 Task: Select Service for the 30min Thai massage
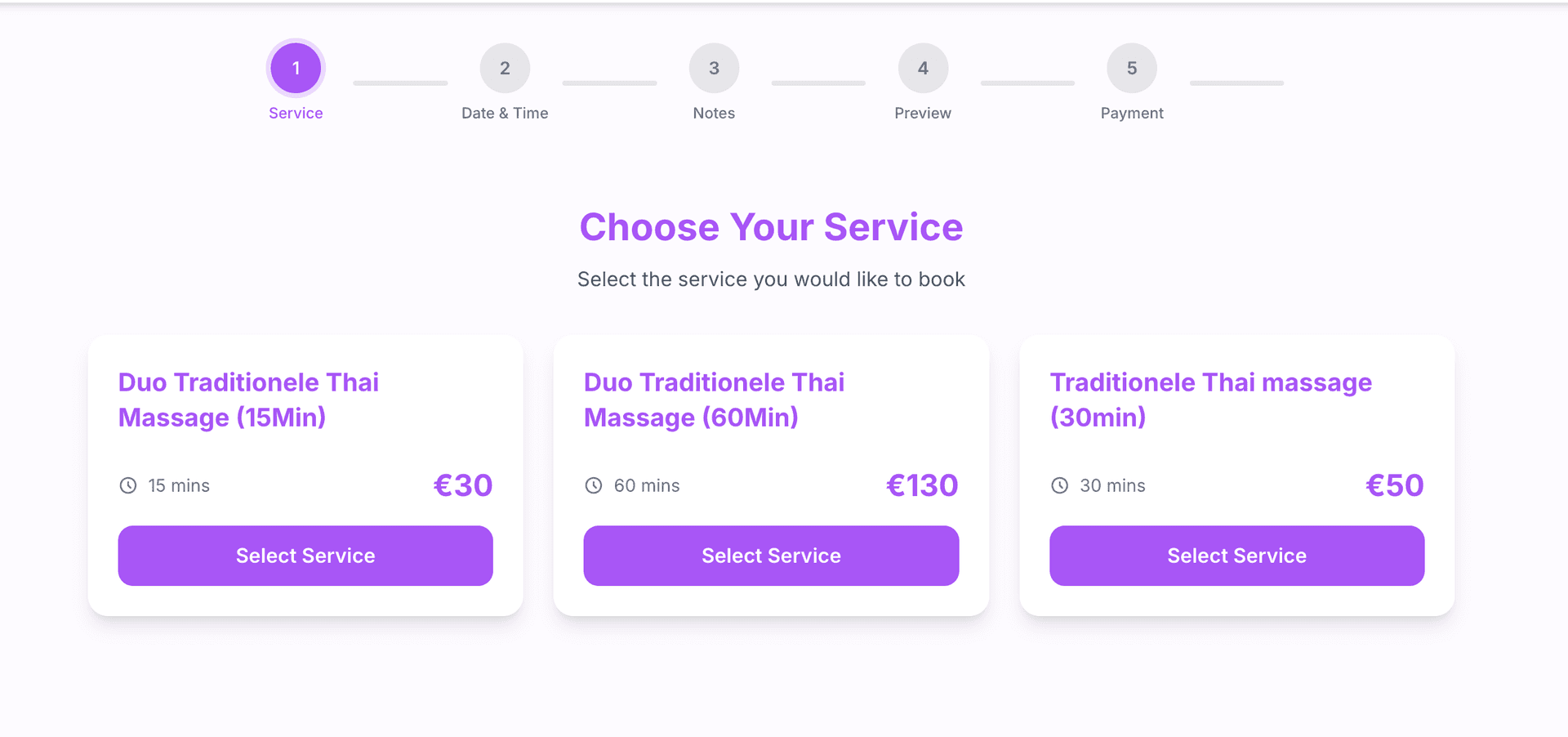click(x=1236, y=556)
